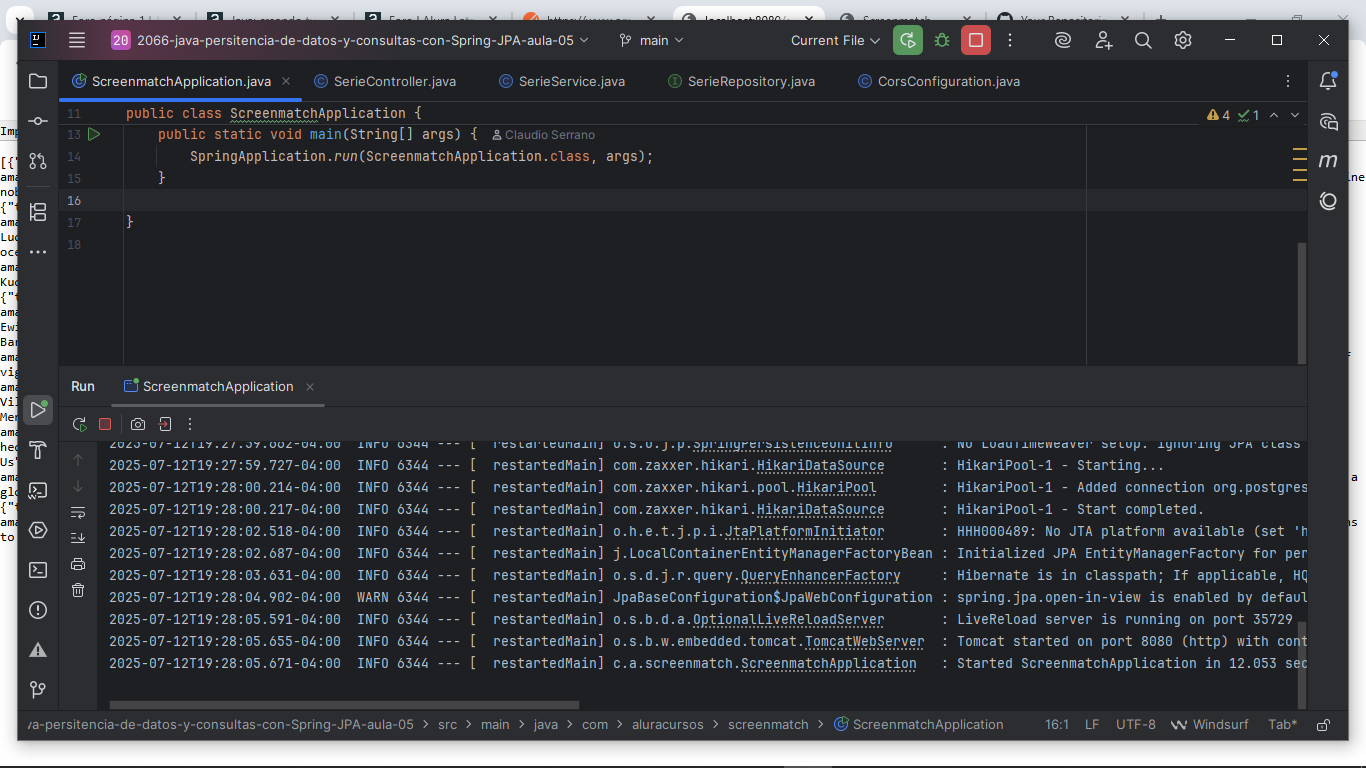
Task: Open Search Everywhere magnifier
Action: coord(1143,40)
